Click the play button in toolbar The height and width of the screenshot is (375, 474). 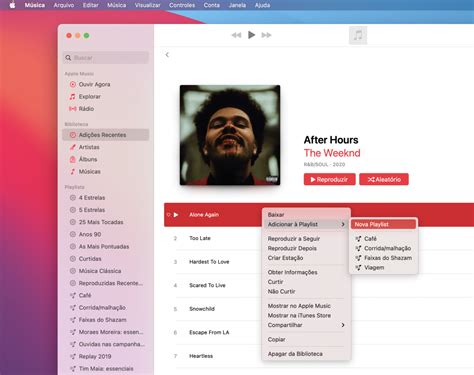click(x=252, y=35)
